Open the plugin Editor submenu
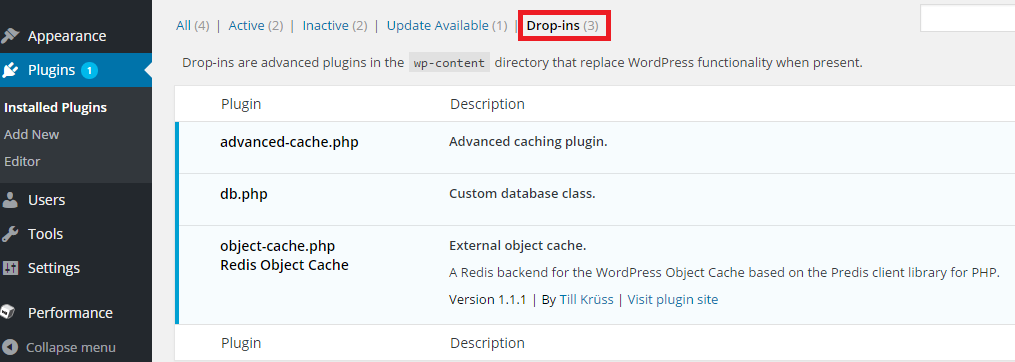This screenshot has height=362, width=1015. (x=22, y=161)
